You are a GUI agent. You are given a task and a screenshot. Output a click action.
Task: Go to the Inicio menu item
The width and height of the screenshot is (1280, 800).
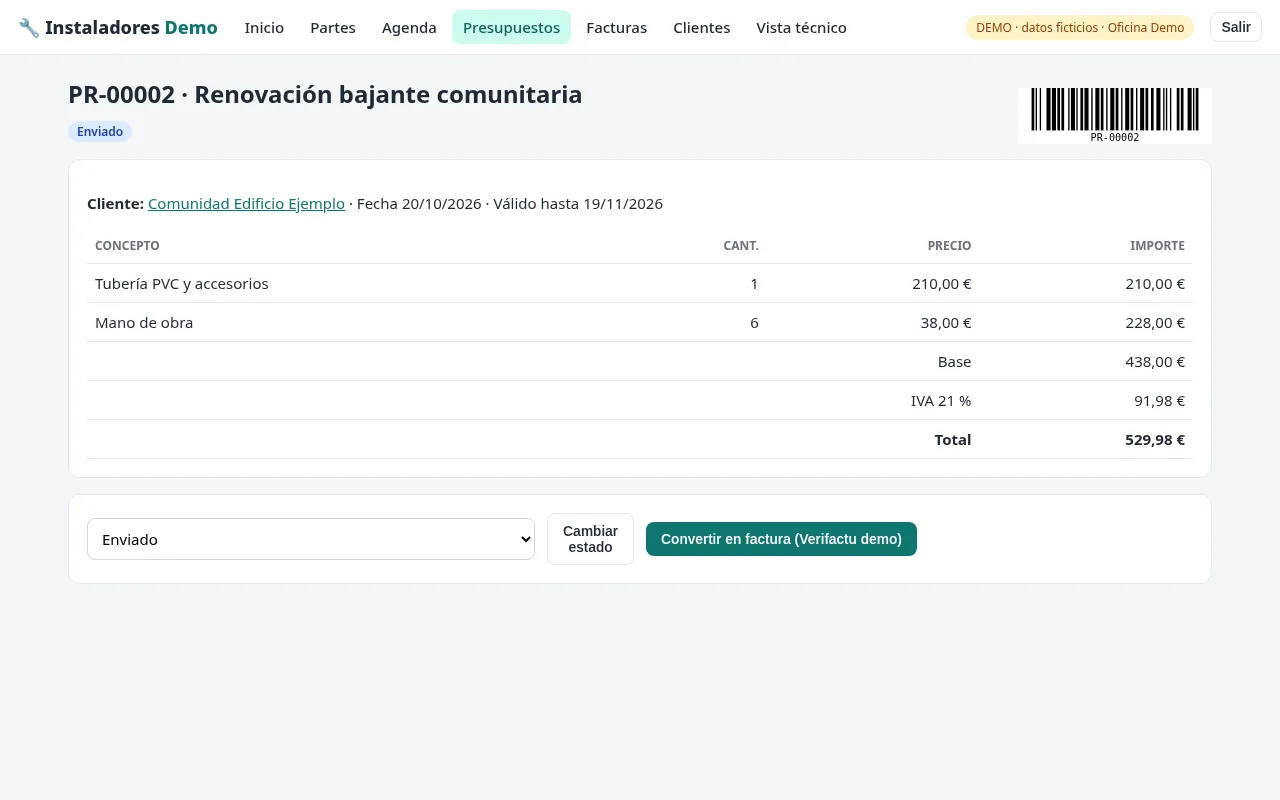(264, 28)
